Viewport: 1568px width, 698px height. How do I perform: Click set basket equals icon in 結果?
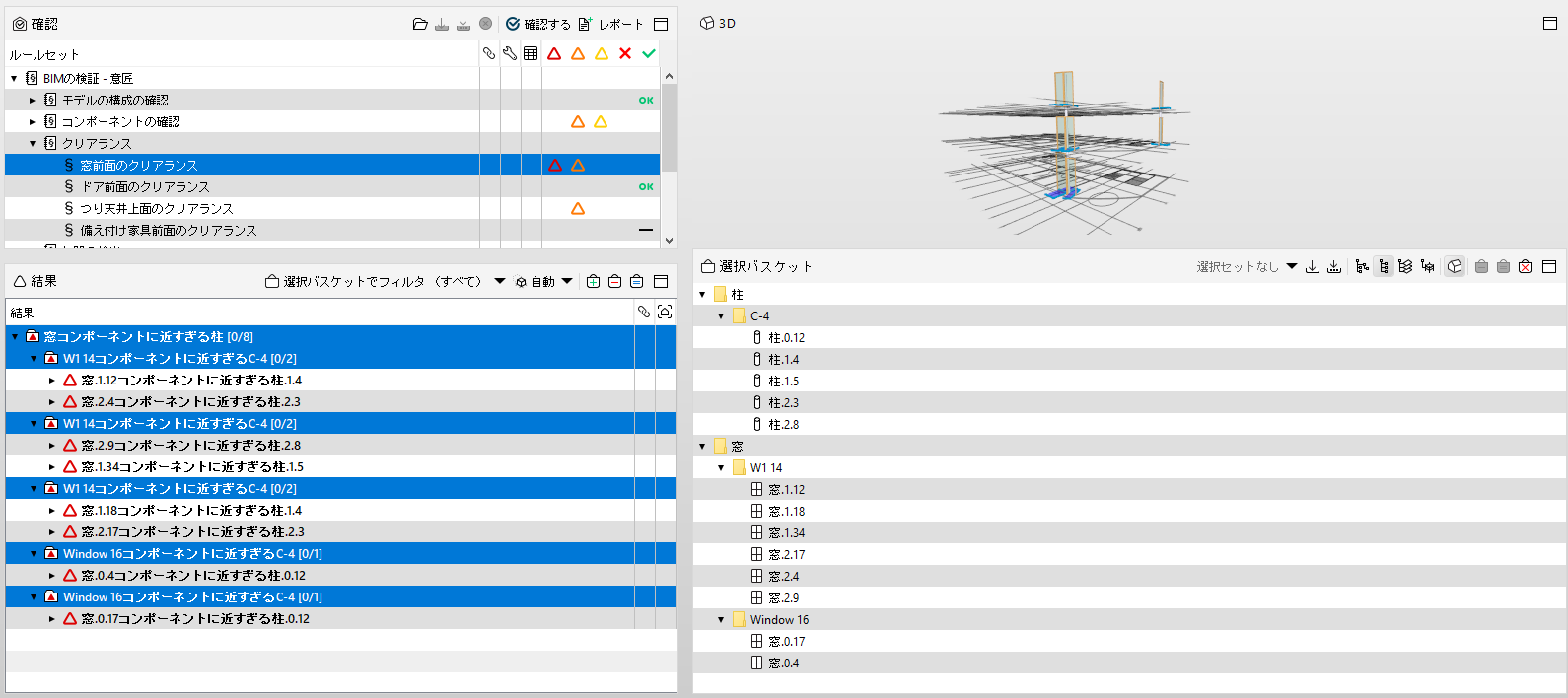point(636,281)
